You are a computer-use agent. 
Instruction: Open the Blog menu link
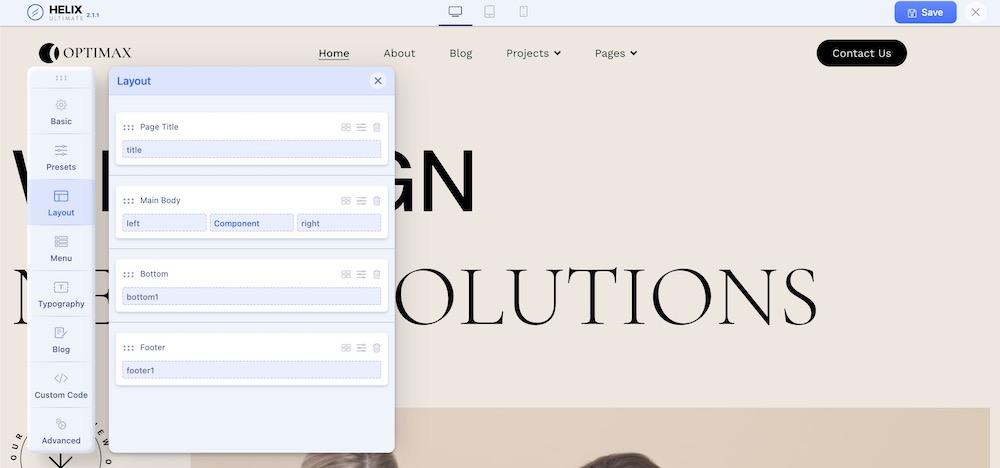[x=460, y=54]
